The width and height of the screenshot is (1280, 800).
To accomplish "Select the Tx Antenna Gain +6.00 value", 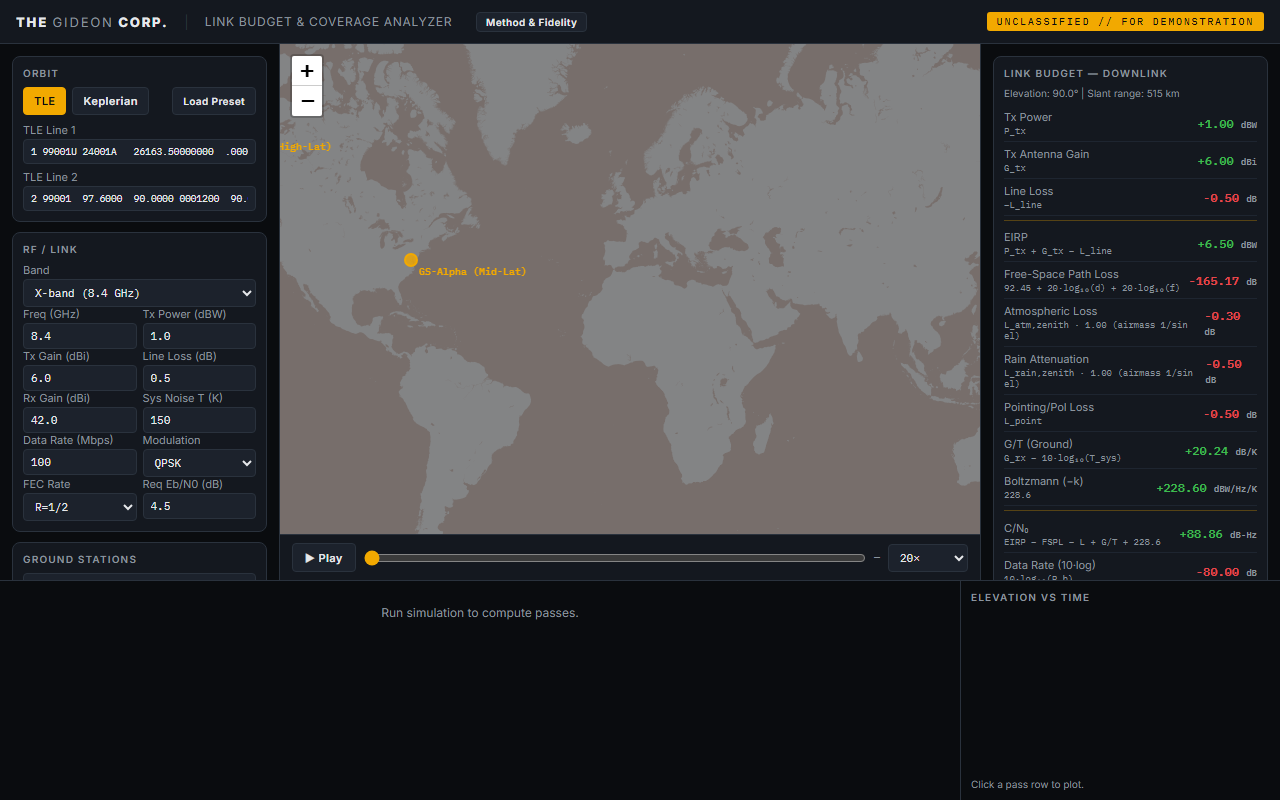I will (1216, 161).
